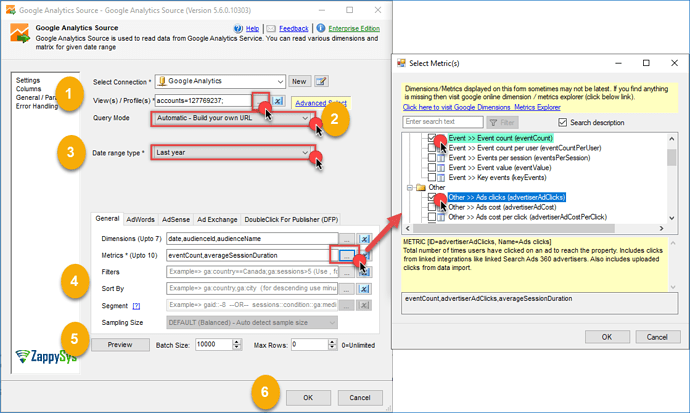Open the Date range type dropdown
This screenshot has height=413, width=690.
click(x=232, y=153)
